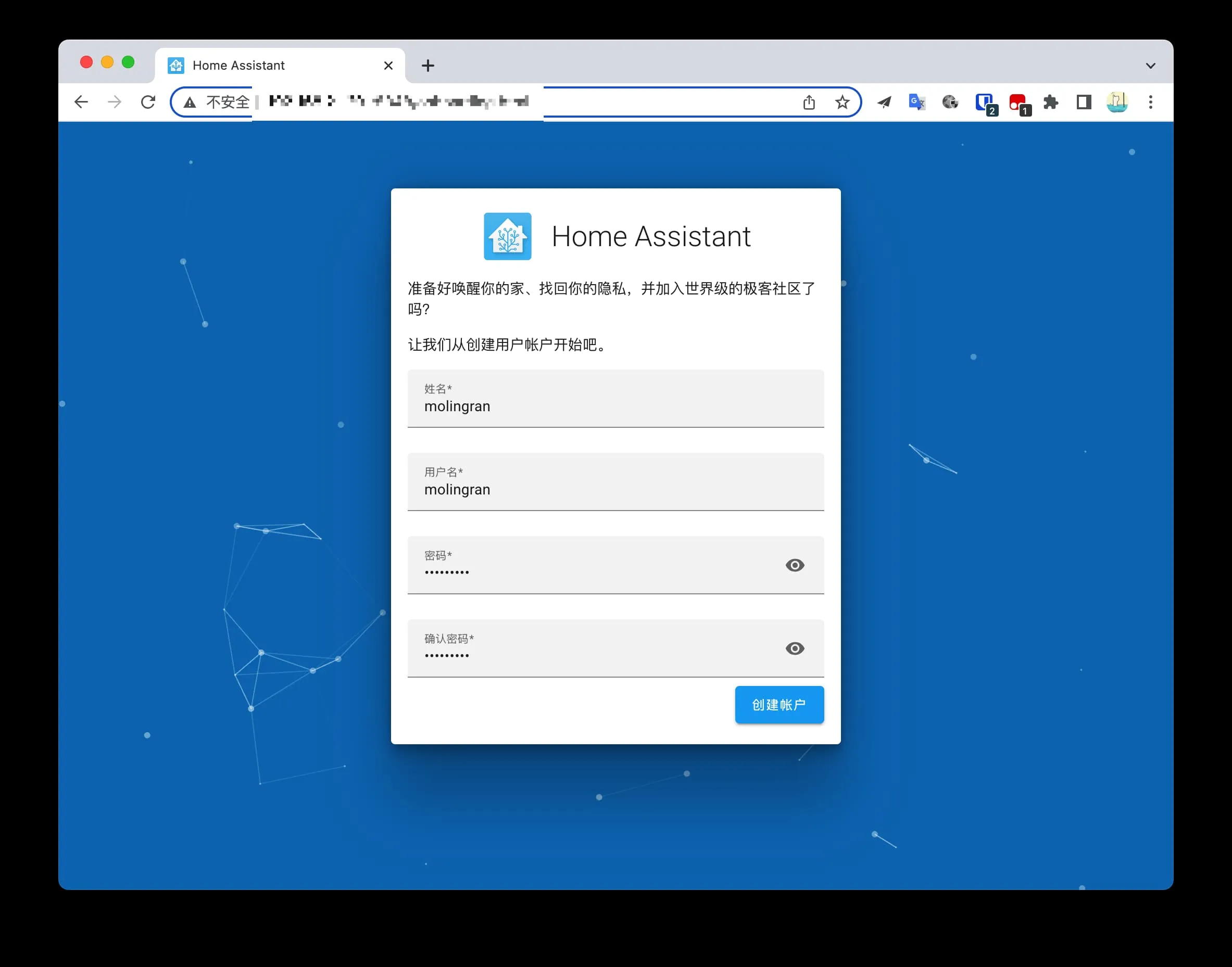Go back to previous page
Image resolution: width=1232 pixels, height=967 pixels.
pos(82,102)
